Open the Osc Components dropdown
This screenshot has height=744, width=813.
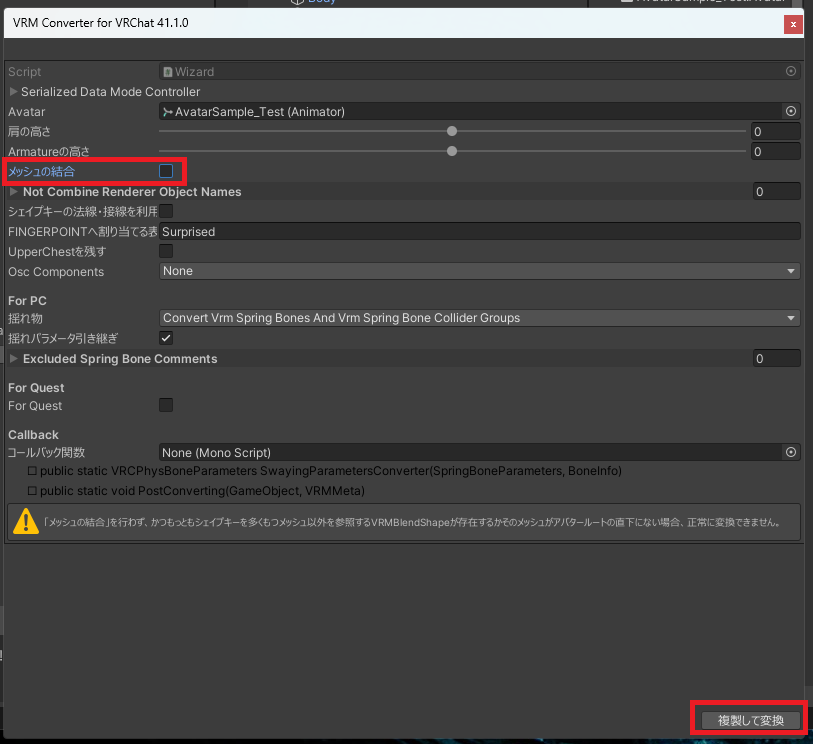(478, 270)
